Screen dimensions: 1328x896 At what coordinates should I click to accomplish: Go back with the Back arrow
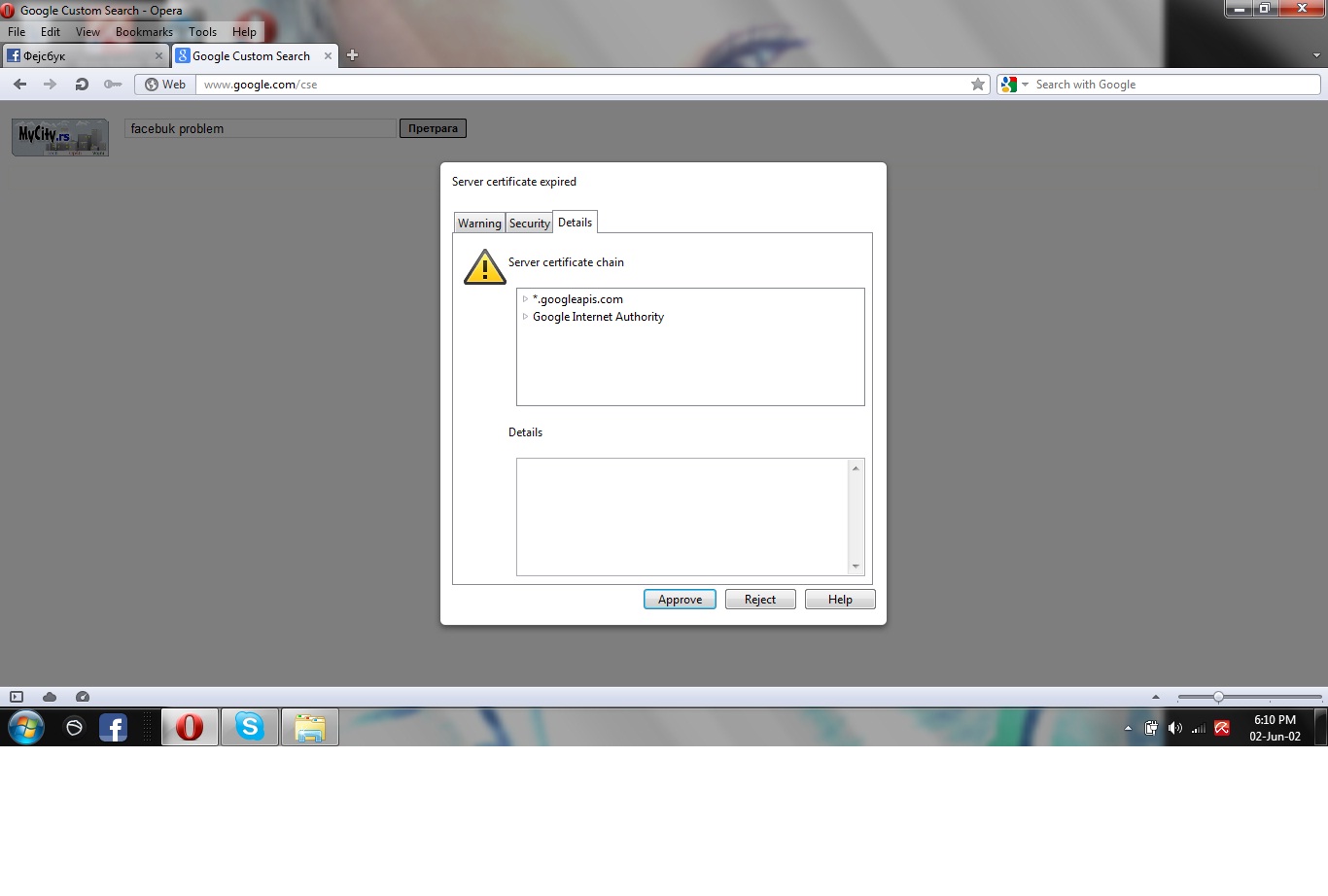19,85
